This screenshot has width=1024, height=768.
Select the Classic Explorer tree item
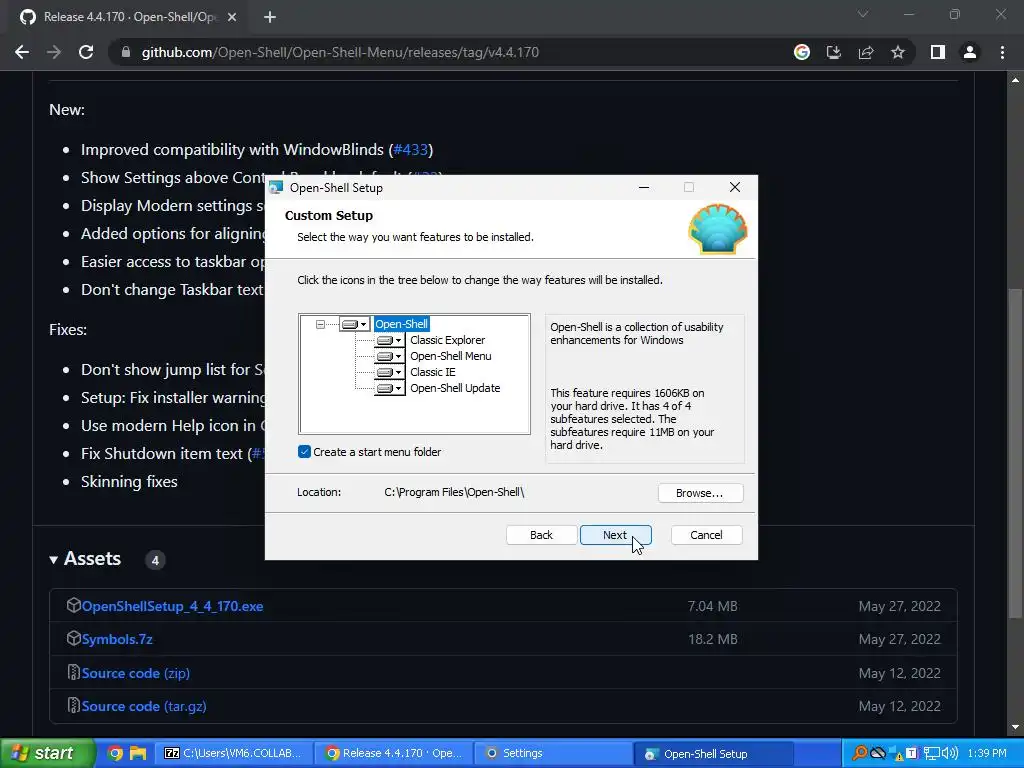447,340
